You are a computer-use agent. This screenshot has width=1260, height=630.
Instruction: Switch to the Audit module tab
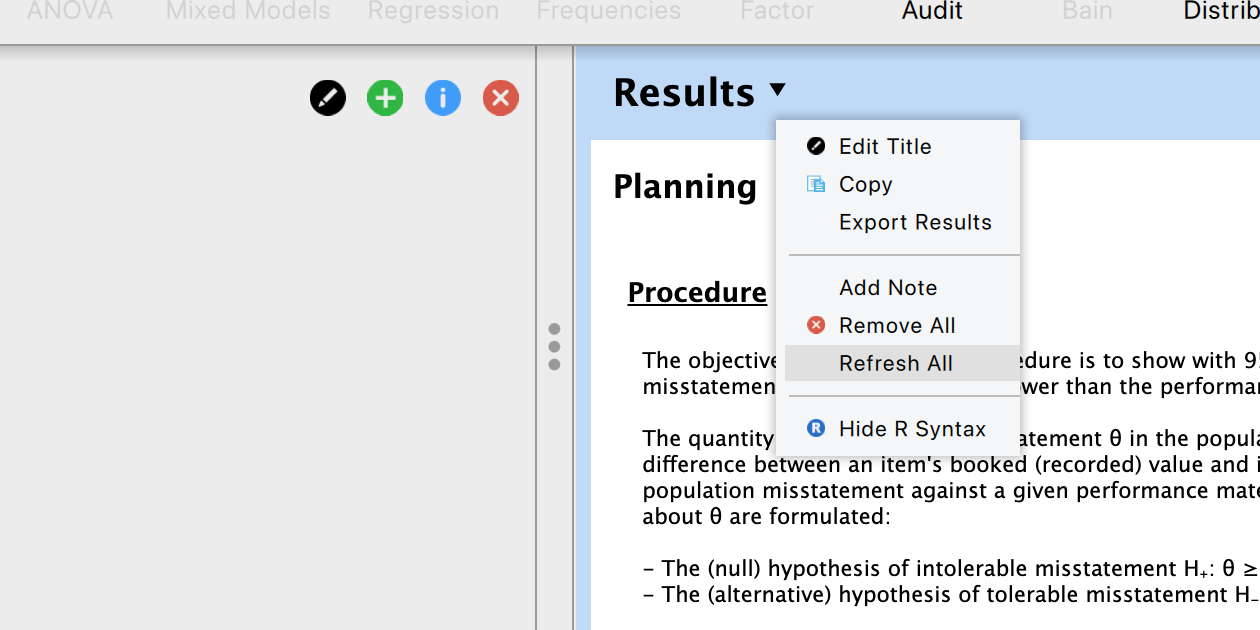931,12
